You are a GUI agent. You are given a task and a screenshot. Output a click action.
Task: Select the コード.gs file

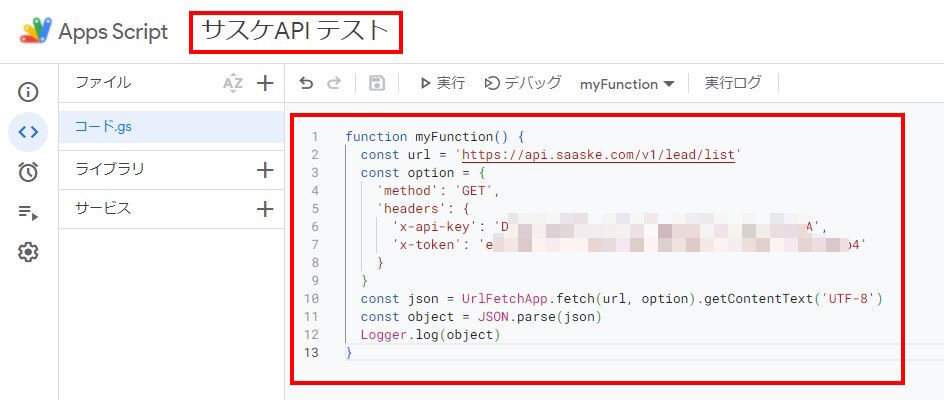coord(103,127)
